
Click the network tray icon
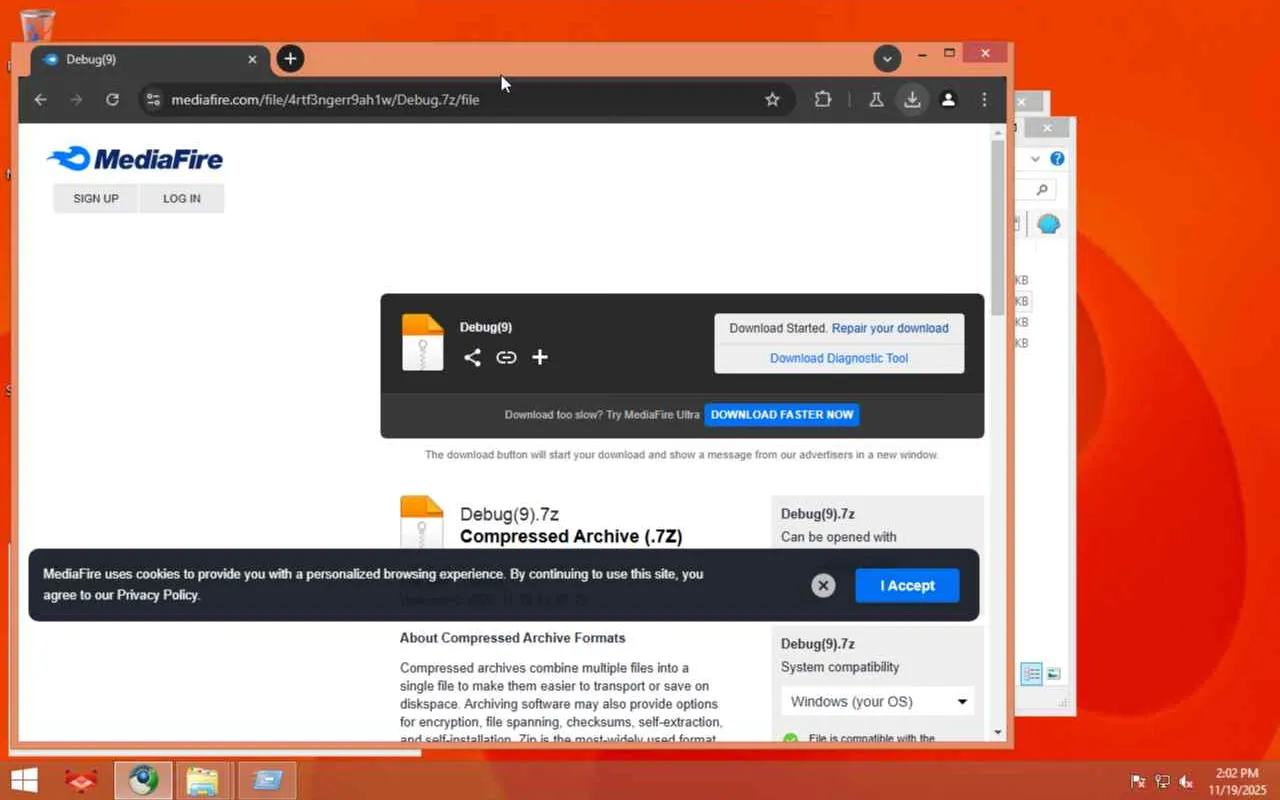(1162, 782)
